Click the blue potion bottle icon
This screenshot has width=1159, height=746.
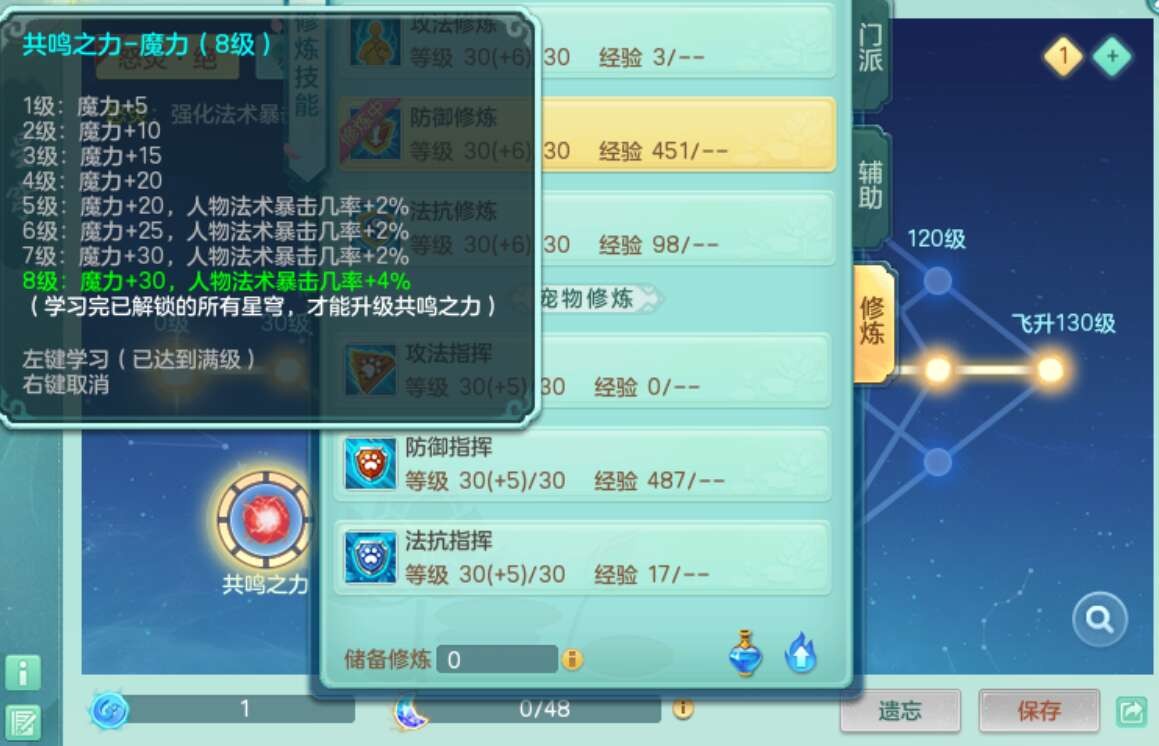pos(745,654)
